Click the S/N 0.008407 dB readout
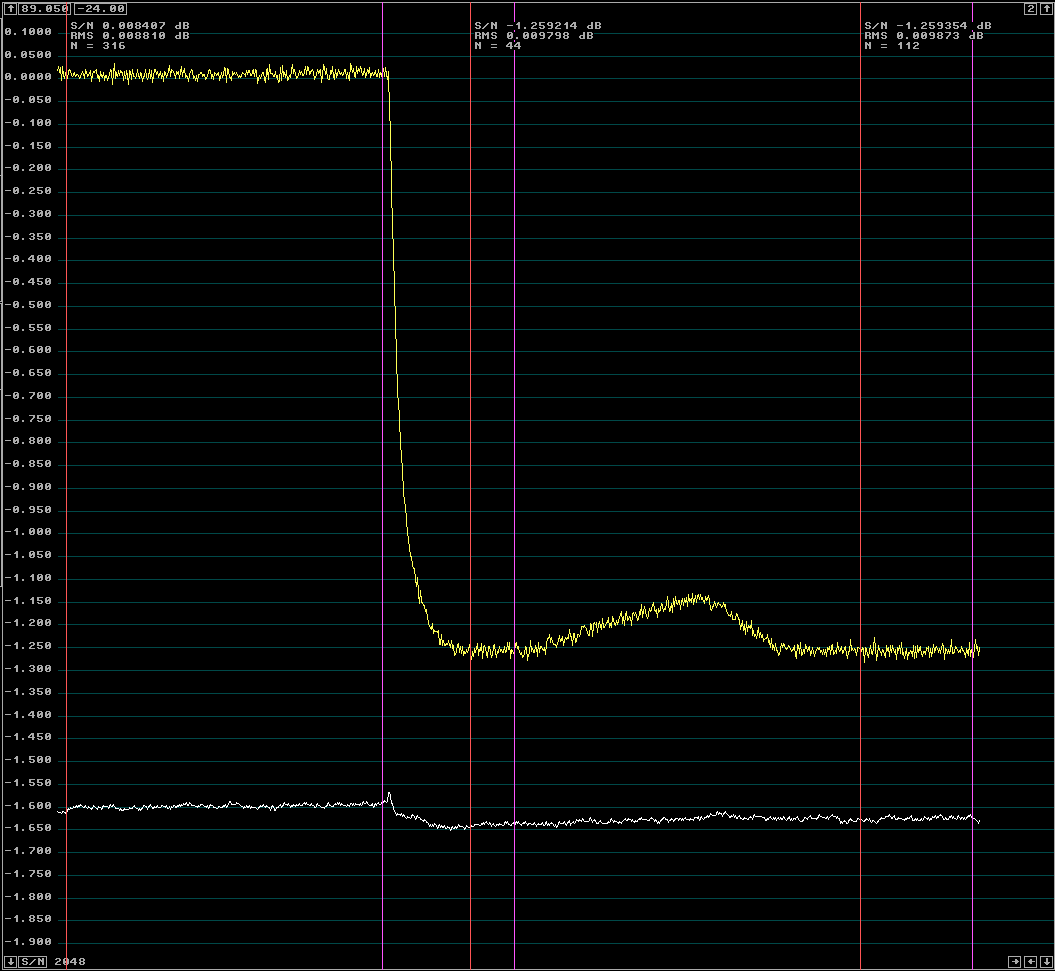Image resolution: width=1055 pixels, height=971 pixels. coord(130,26)
